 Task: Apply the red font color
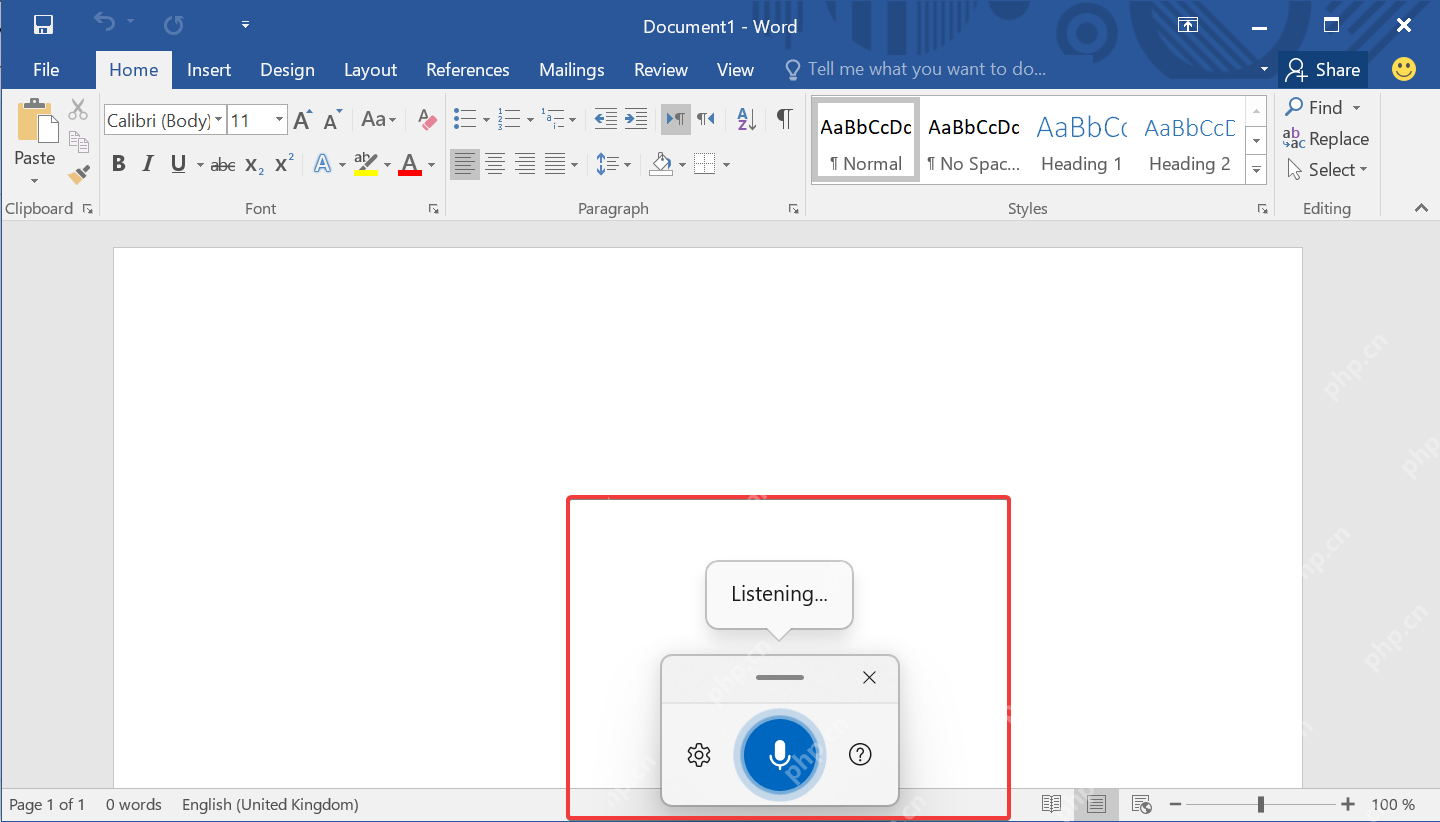(410, 164)
